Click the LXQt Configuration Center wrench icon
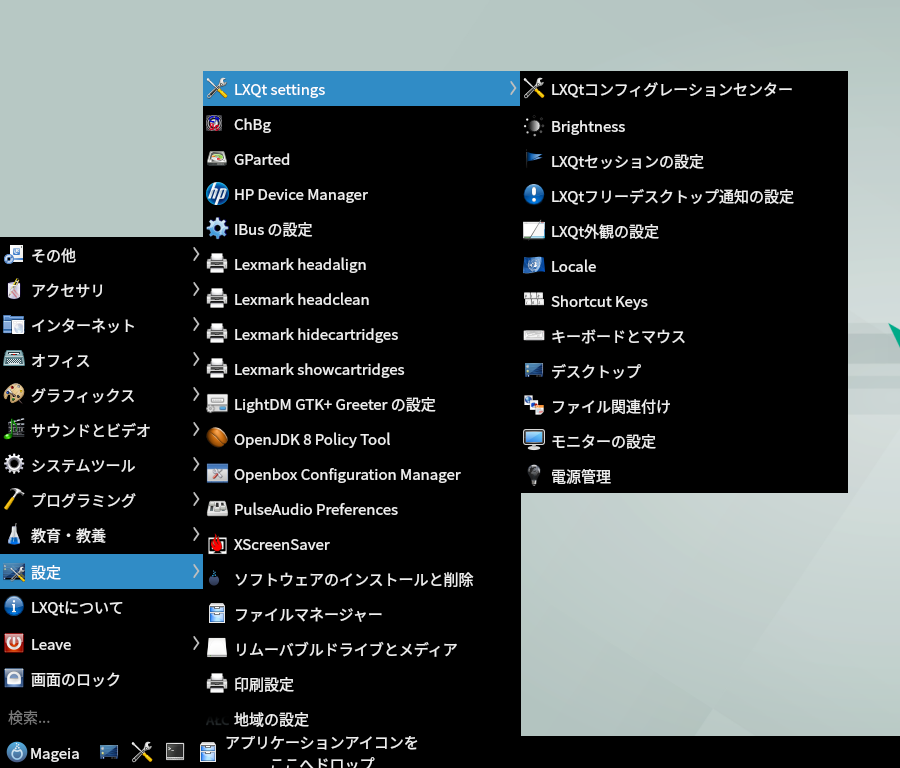The height and width of the screenshot is (768, 900). pos(534,88)
